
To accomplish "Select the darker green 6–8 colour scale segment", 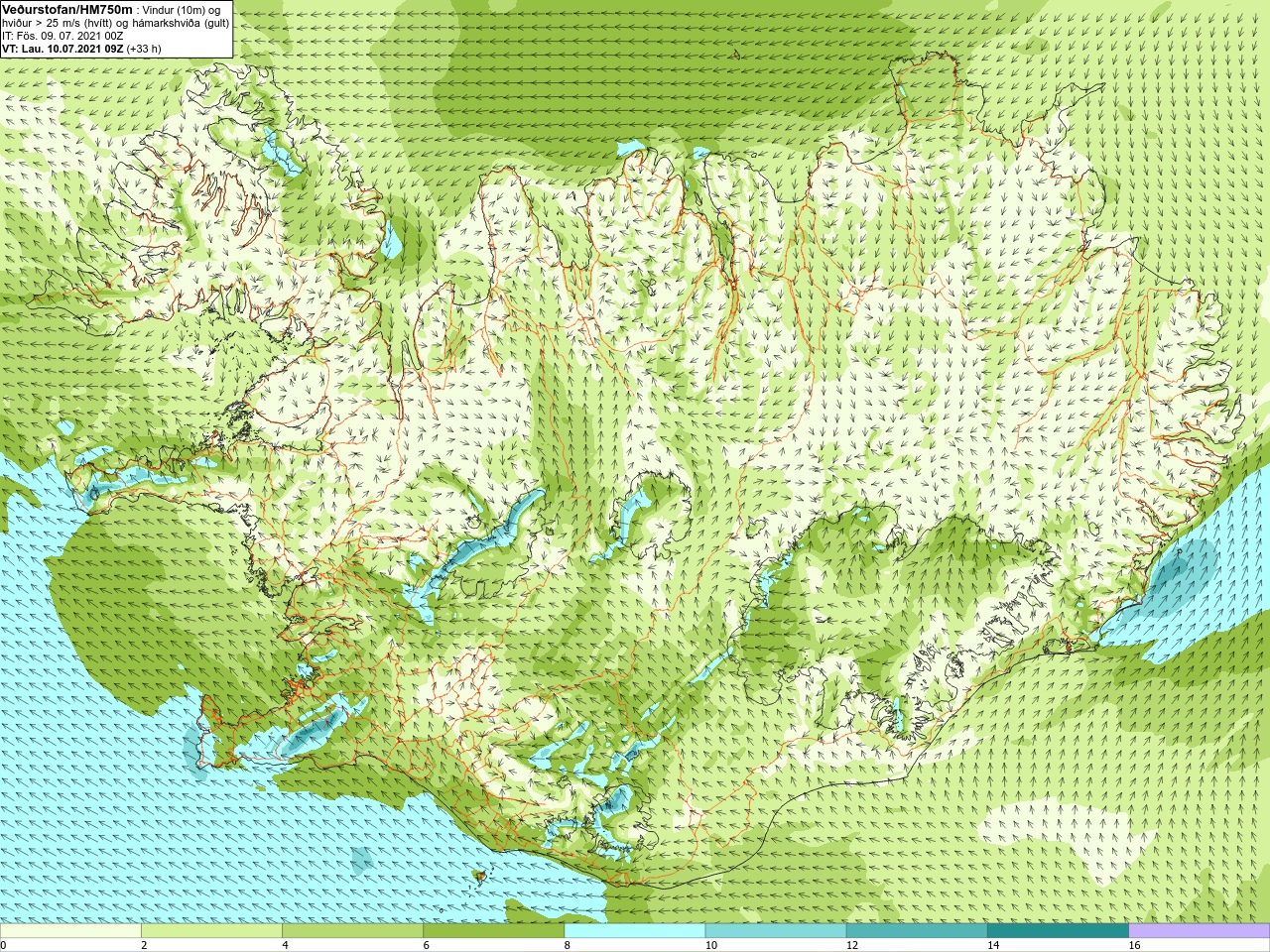I will tap(493, 931).
